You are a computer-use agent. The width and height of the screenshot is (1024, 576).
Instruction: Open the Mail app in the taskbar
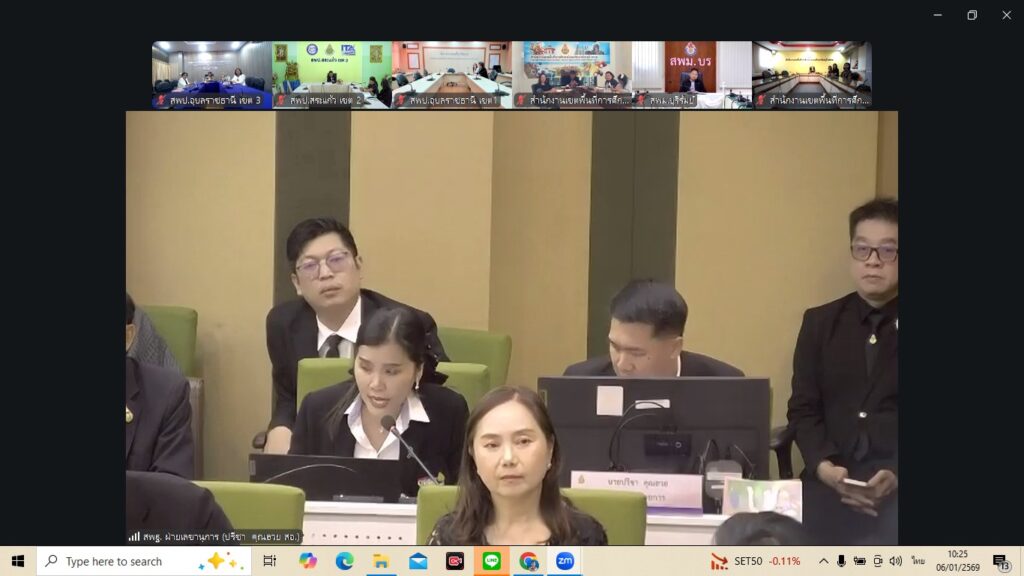click(x=418, y=561)
